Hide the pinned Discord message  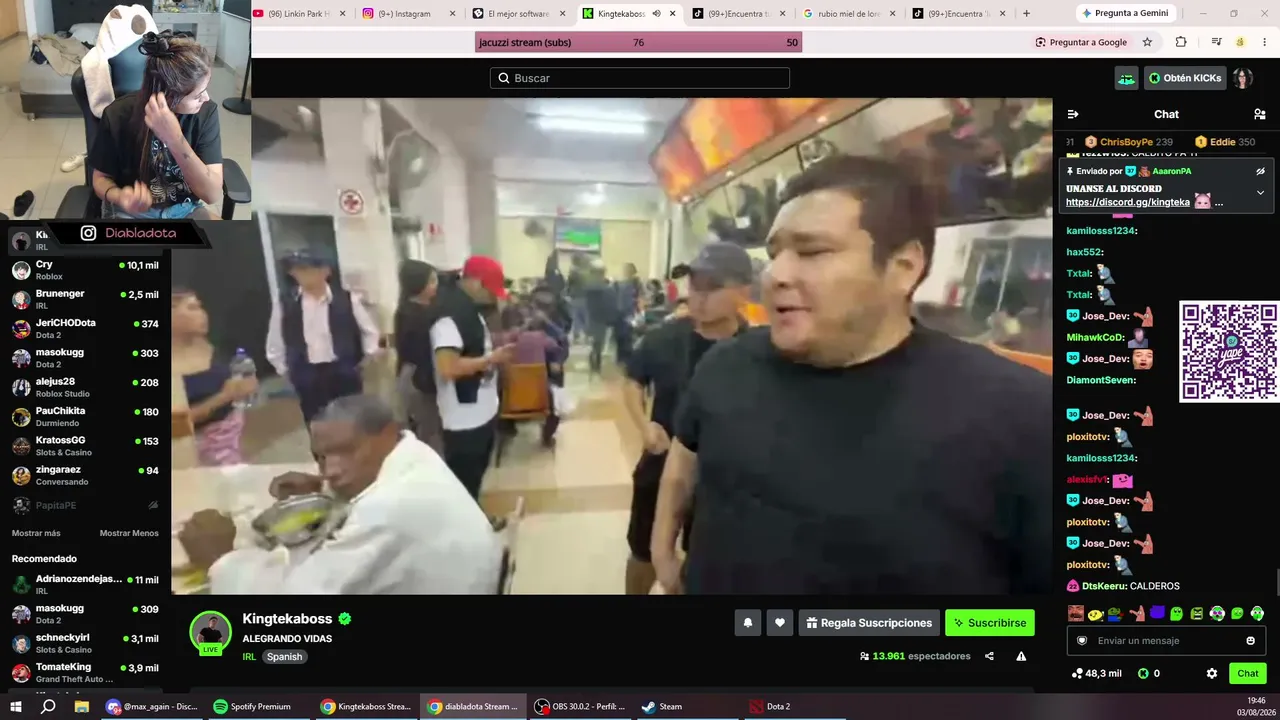tap(1260, 171)
